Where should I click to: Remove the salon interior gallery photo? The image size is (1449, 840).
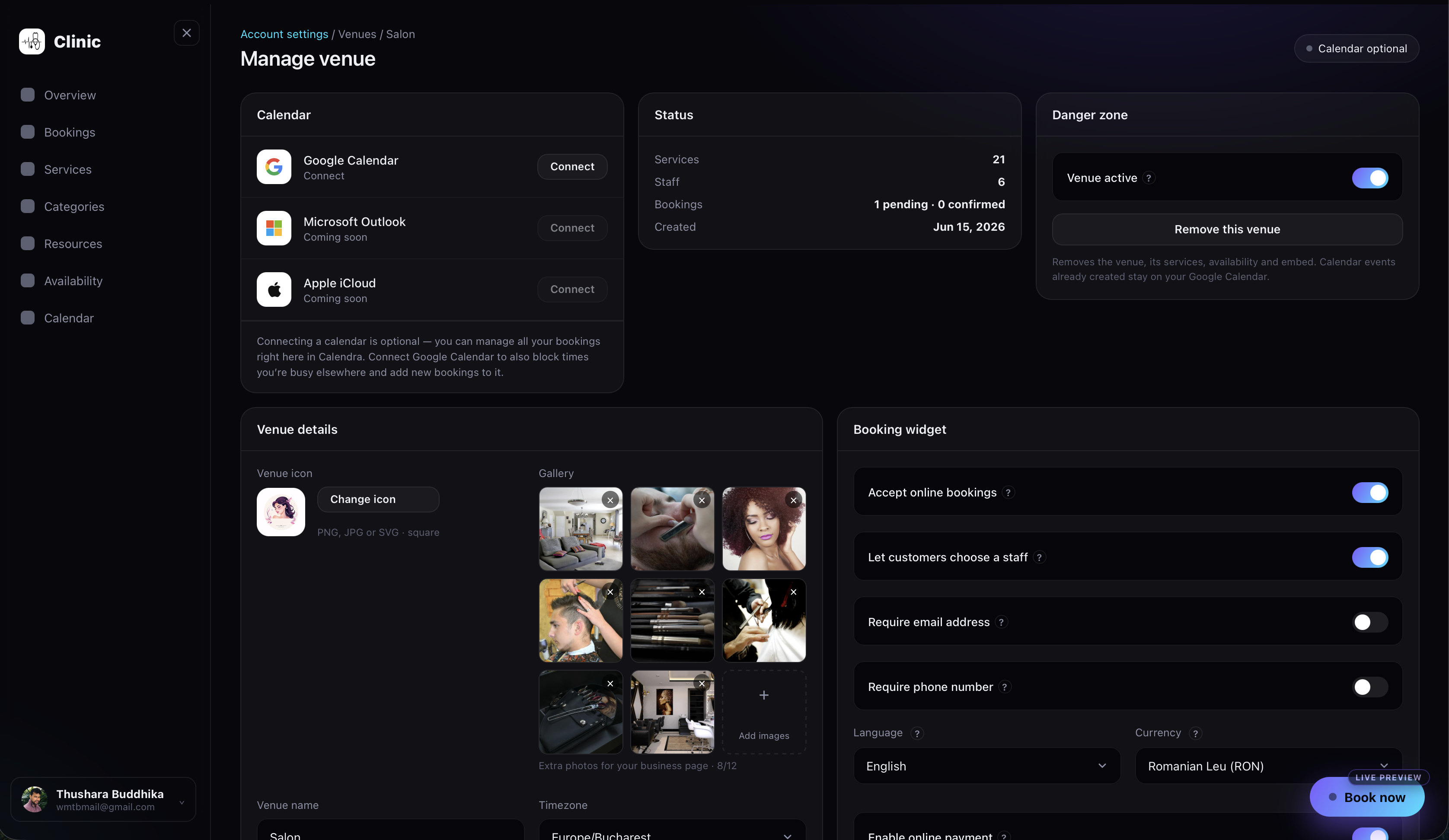tap(702, 684)
